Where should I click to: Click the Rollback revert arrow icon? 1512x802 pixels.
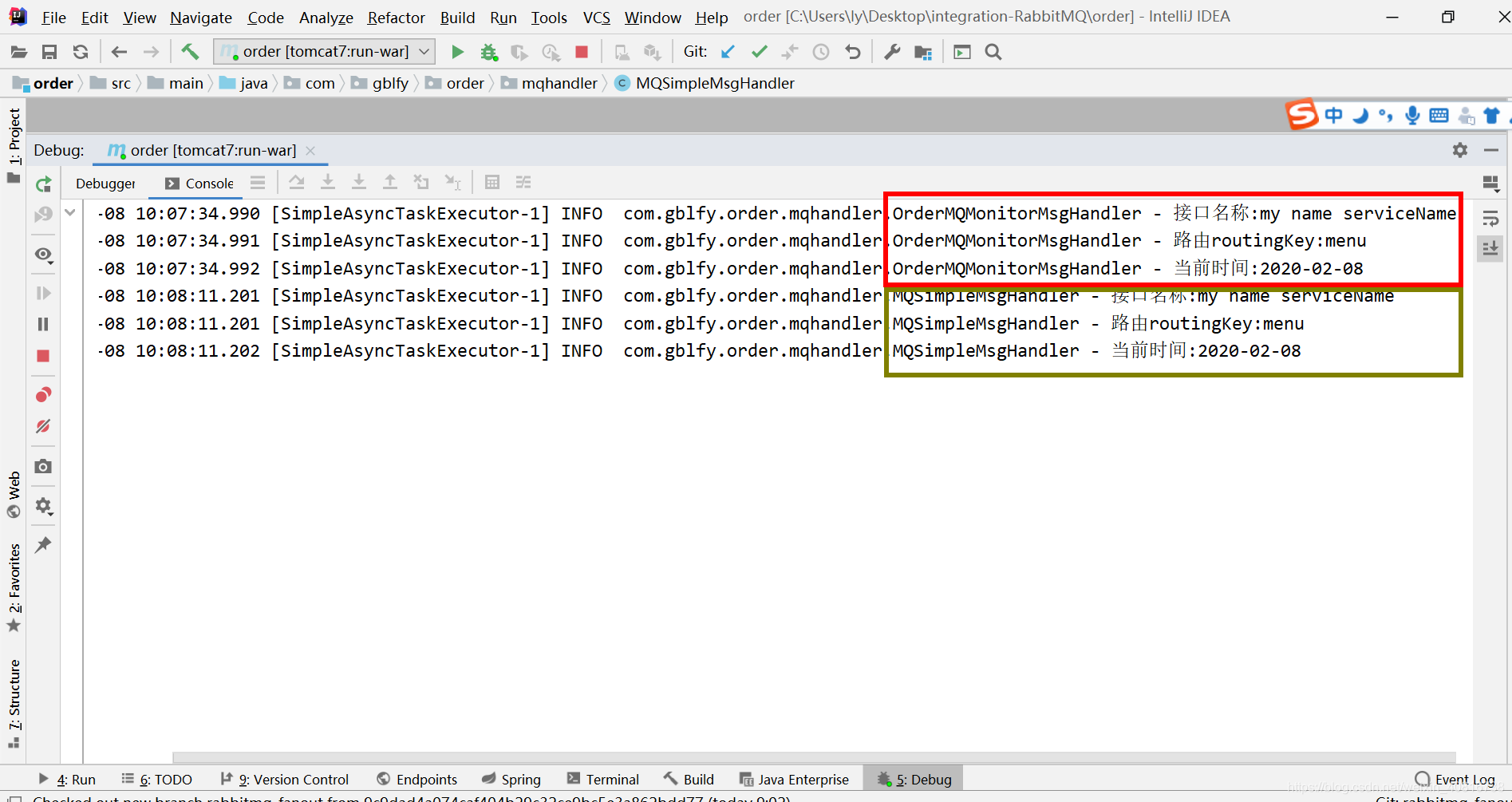click(852, 52)
